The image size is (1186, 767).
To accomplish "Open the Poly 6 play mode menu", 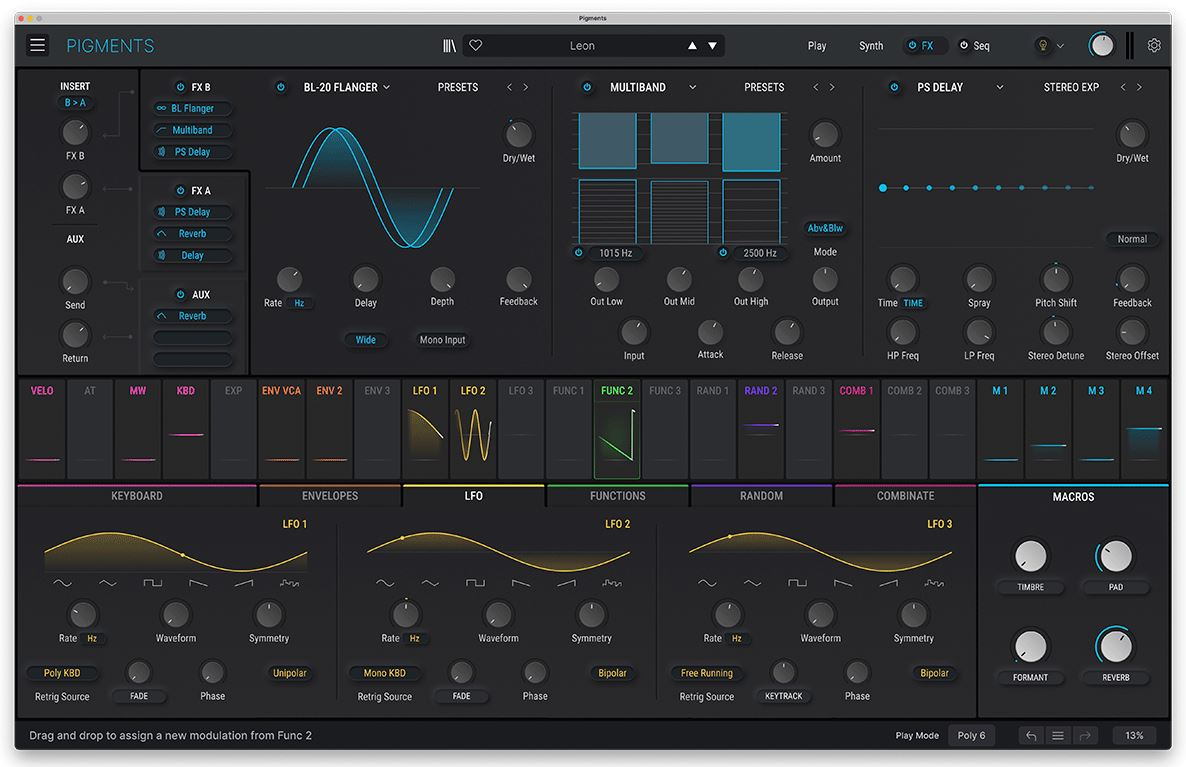I will tap(971, 735).
